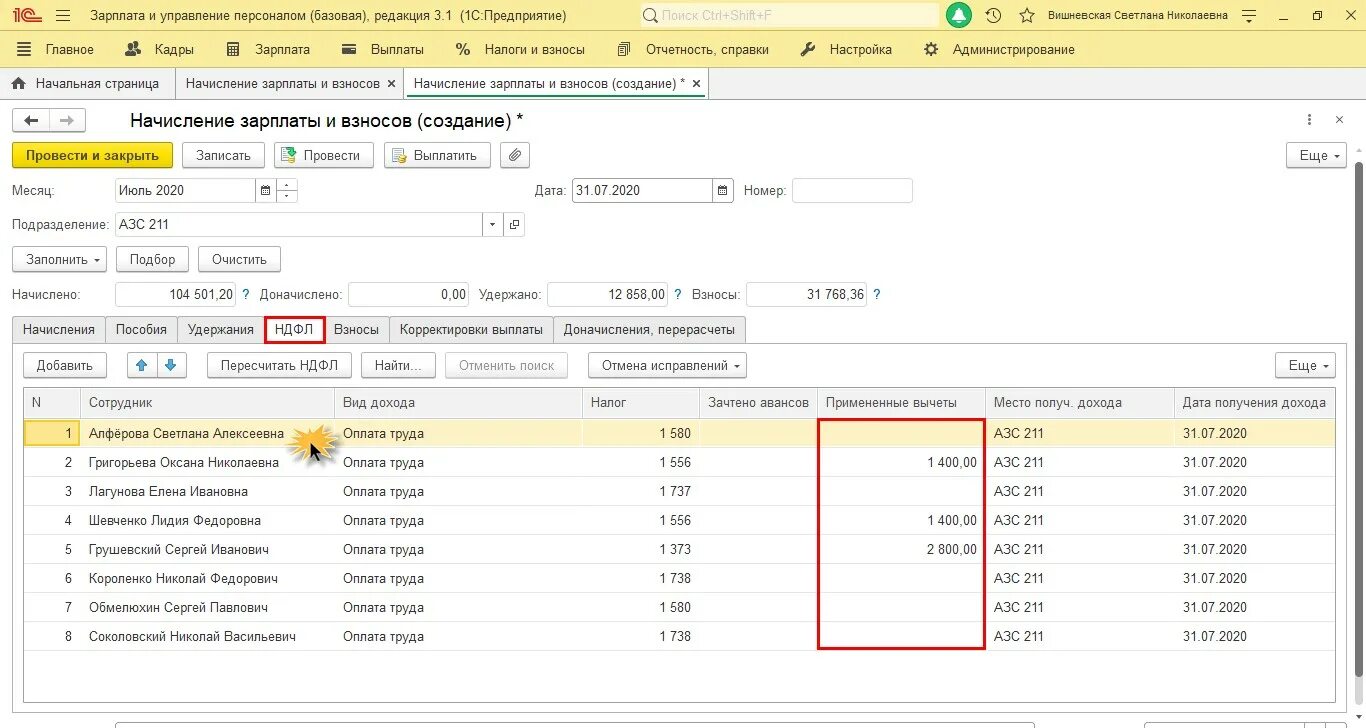Open the Зарплата section
This screenshot has height=728, width=1366.
[268, 49]
